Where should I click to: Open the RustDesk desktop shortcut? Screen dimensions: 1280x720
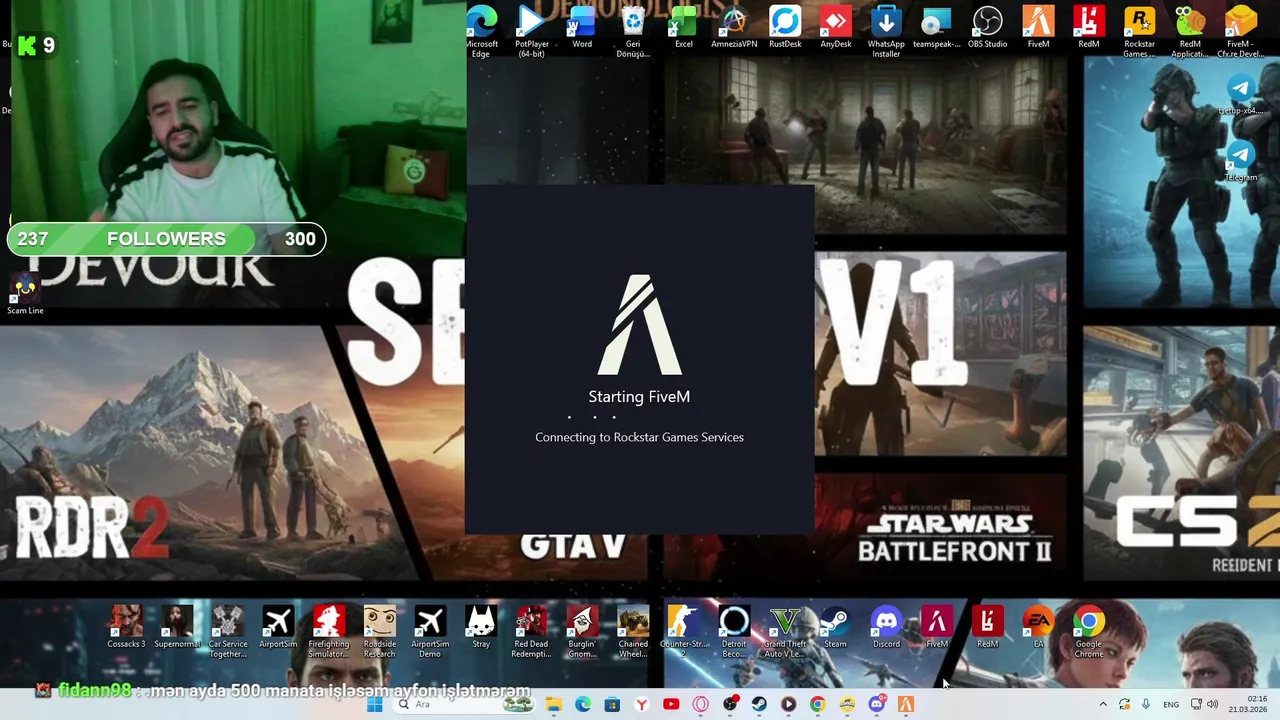pyautogui.click(x=785, y=27)
